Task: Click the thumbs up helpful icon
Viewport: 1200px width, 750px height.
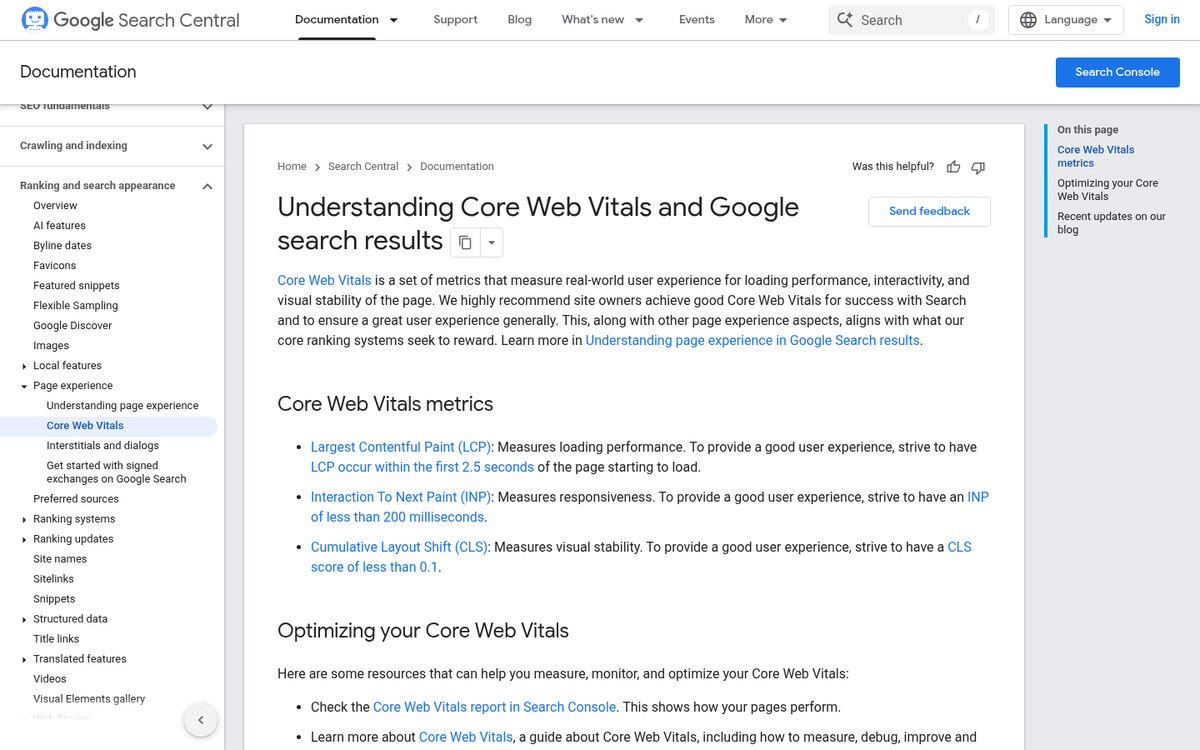Action: [x=953, y=167]
